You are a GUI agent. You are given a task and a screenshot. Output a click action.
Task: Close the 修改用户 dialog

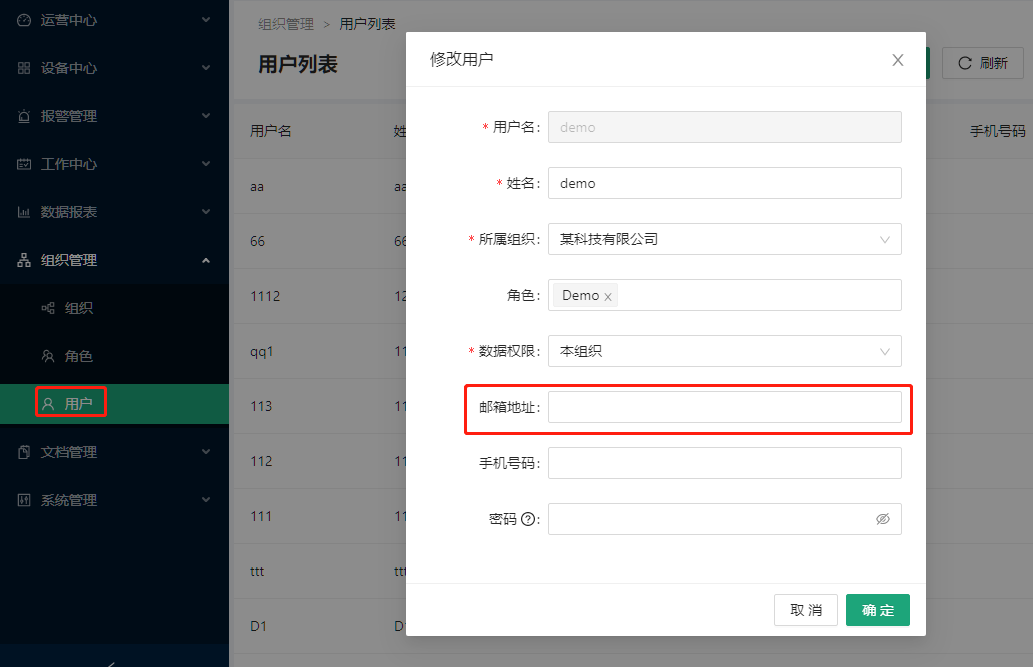pos(897,60)
